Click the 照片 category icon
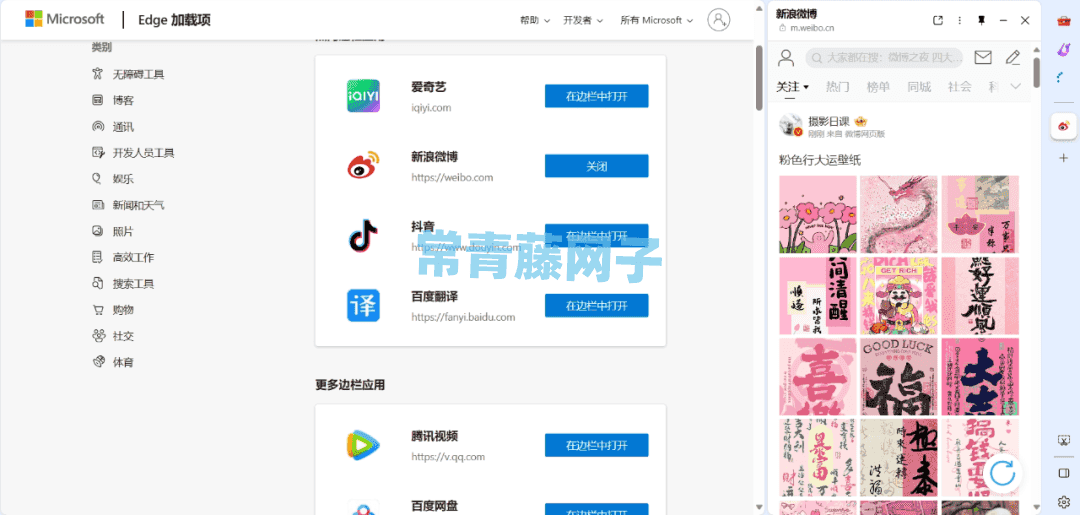 click(98, 231)
